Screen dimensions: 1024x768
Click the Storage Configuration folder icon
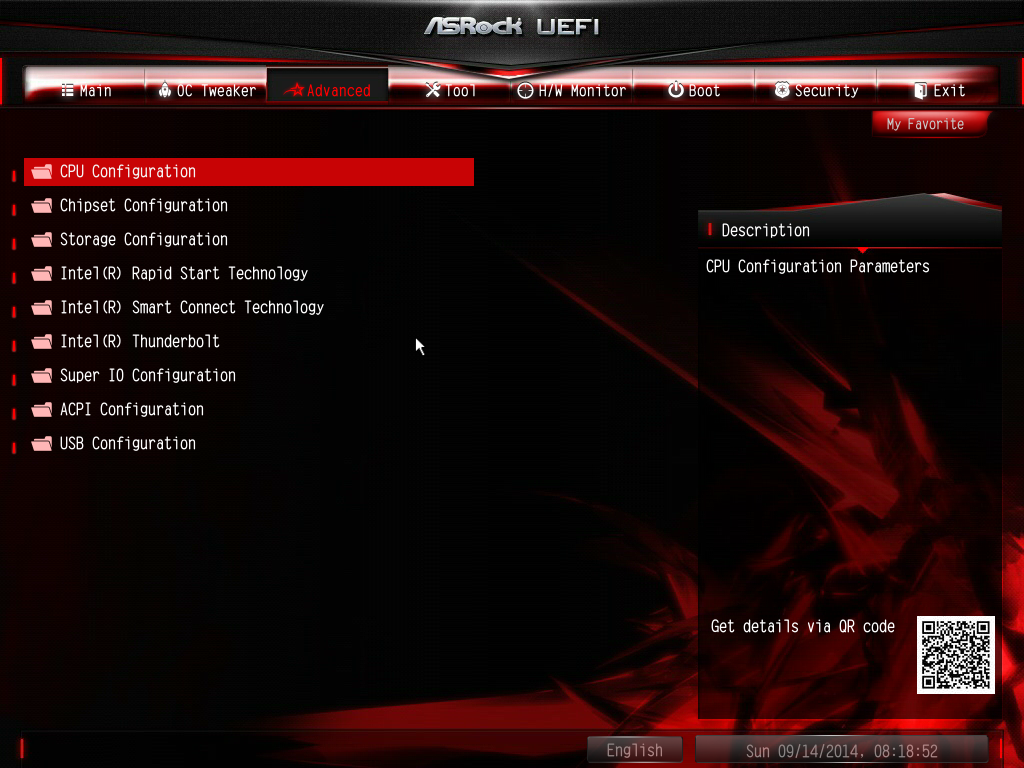pos(42,240)
